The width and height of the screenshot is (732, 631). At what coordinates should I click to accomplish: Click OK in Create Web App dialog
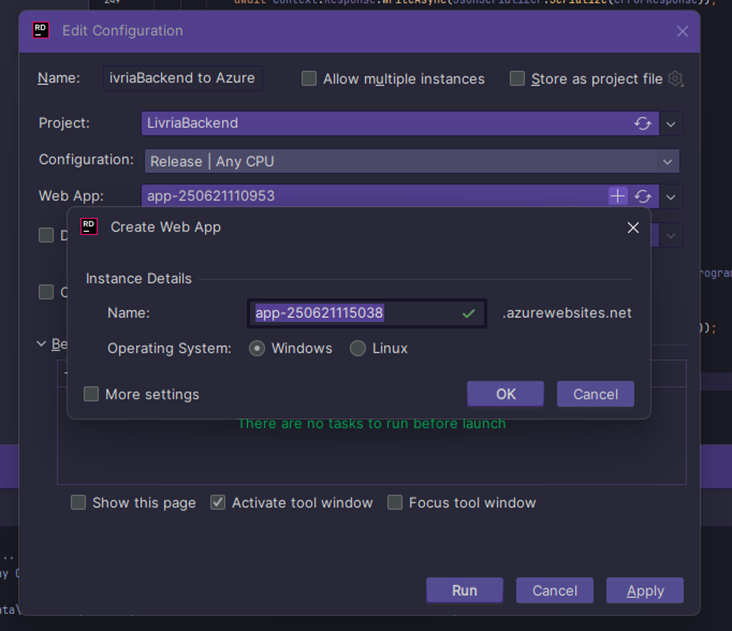506,394
